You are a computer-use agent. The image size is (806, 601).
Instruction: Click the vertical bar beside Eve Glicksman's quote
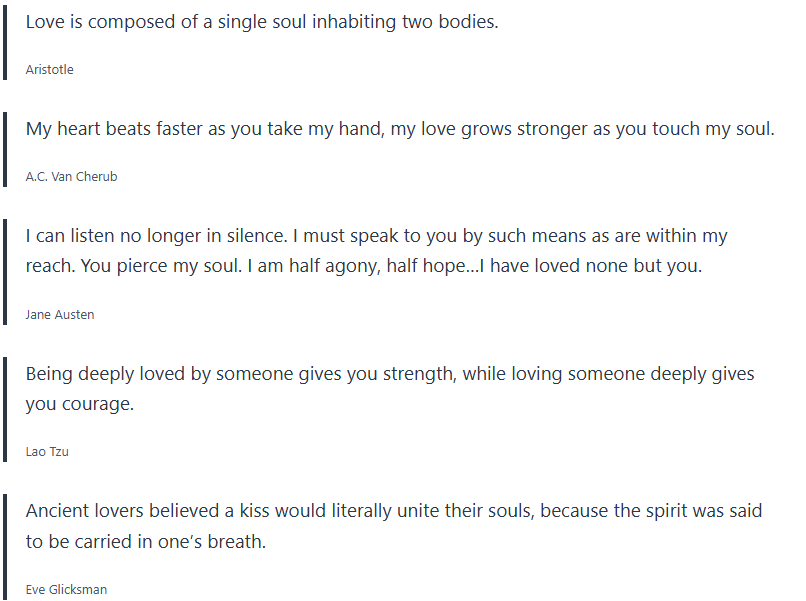tap(5, 545)
